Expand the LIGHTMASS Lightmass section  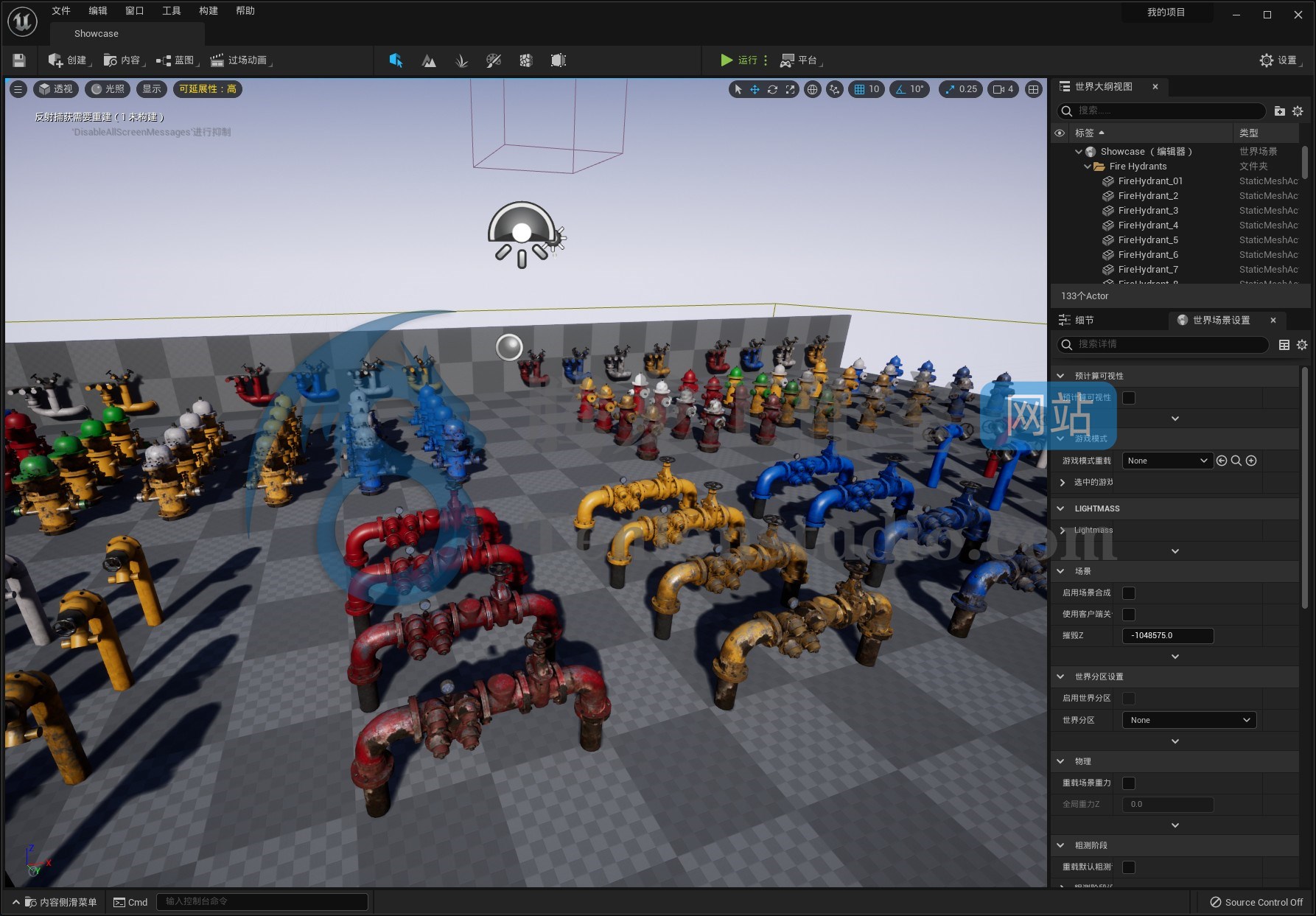tap(1063, 530)
